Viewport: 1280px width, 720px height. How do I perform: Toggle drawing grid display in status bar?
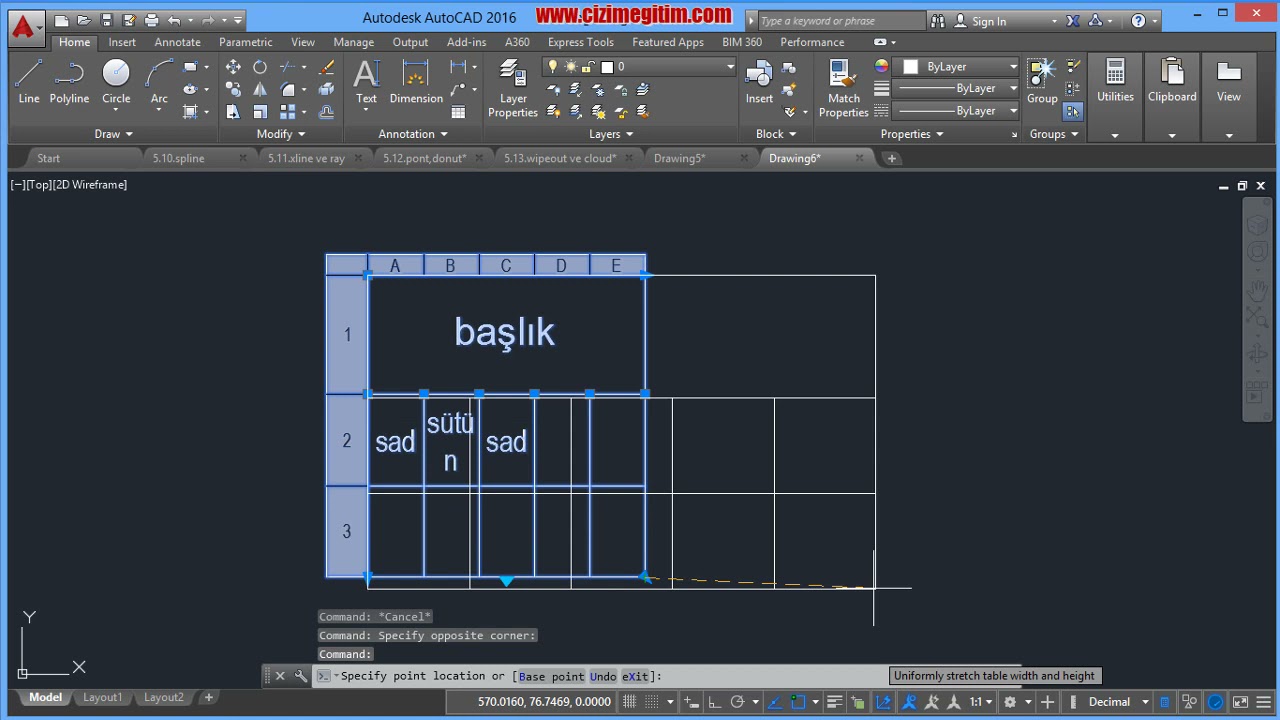[629, 702]
